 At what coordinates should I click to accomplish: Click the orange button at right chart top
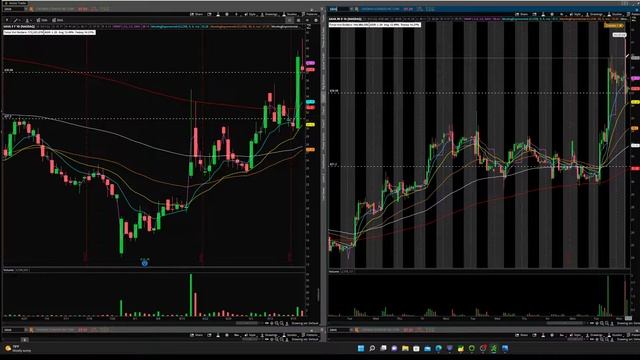(614, 25)
